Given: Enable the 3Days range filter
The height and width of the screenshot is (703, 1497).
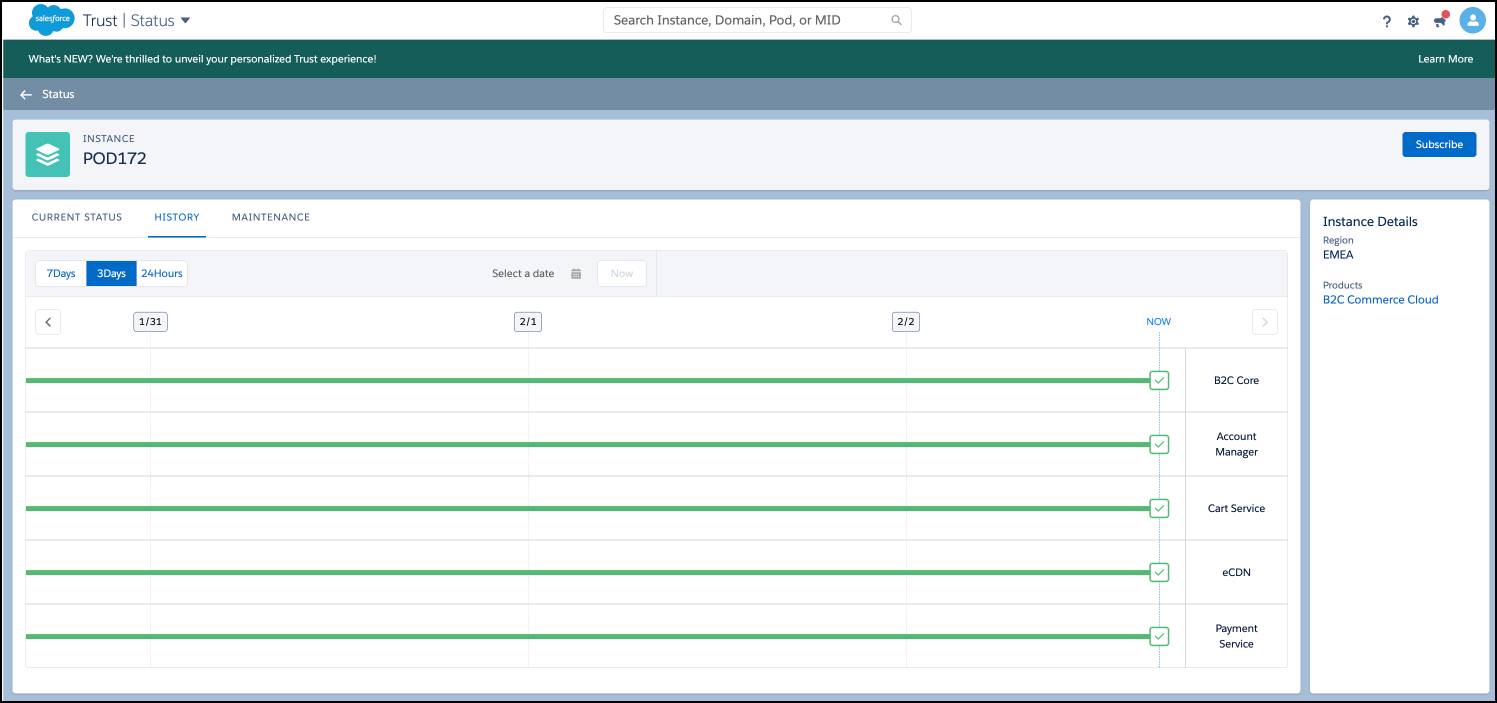Looking at the screenshot, I should pos(111,272).
